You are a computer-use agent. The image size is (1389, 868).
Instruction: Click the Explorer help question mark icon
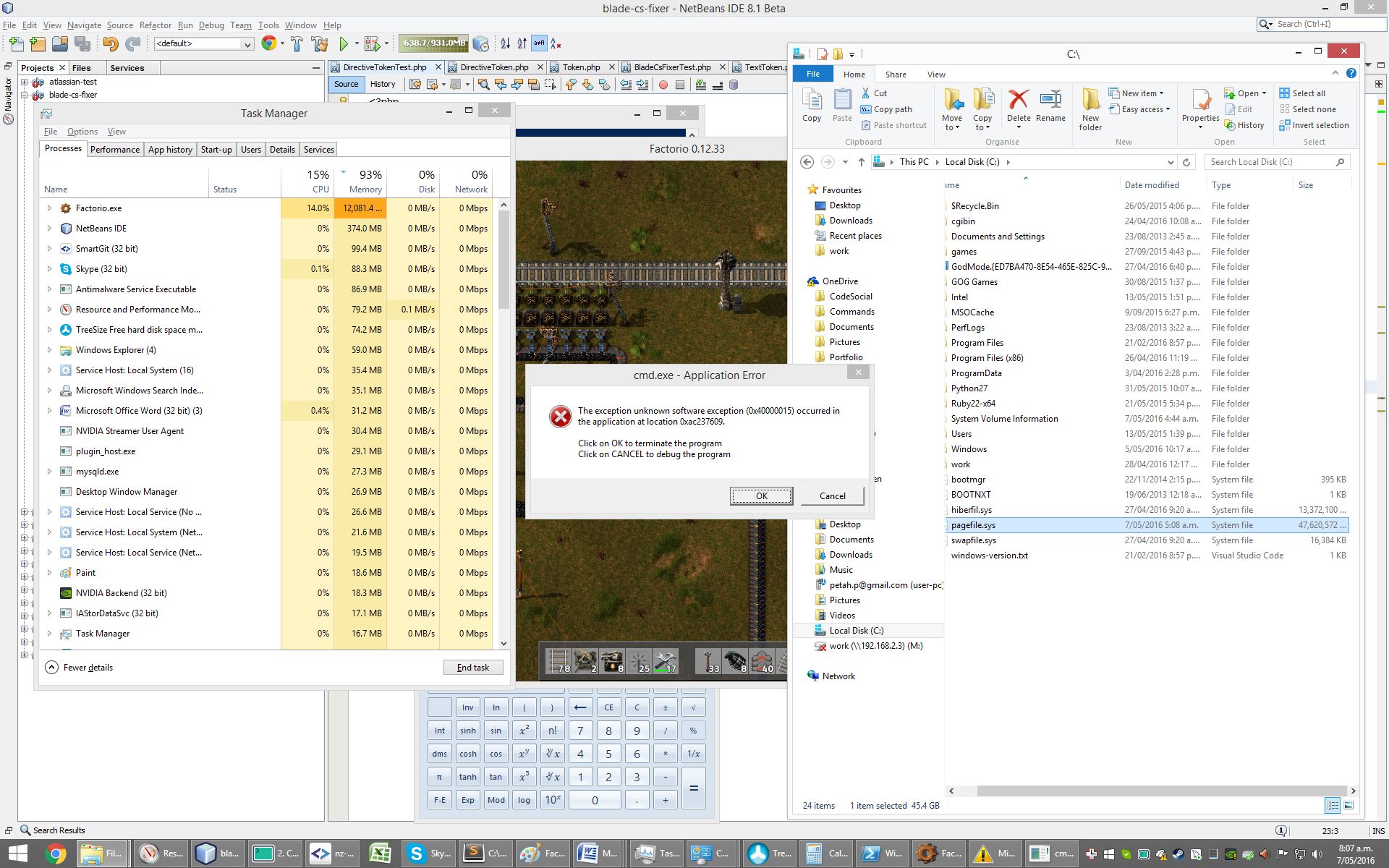click(1351, 74)
